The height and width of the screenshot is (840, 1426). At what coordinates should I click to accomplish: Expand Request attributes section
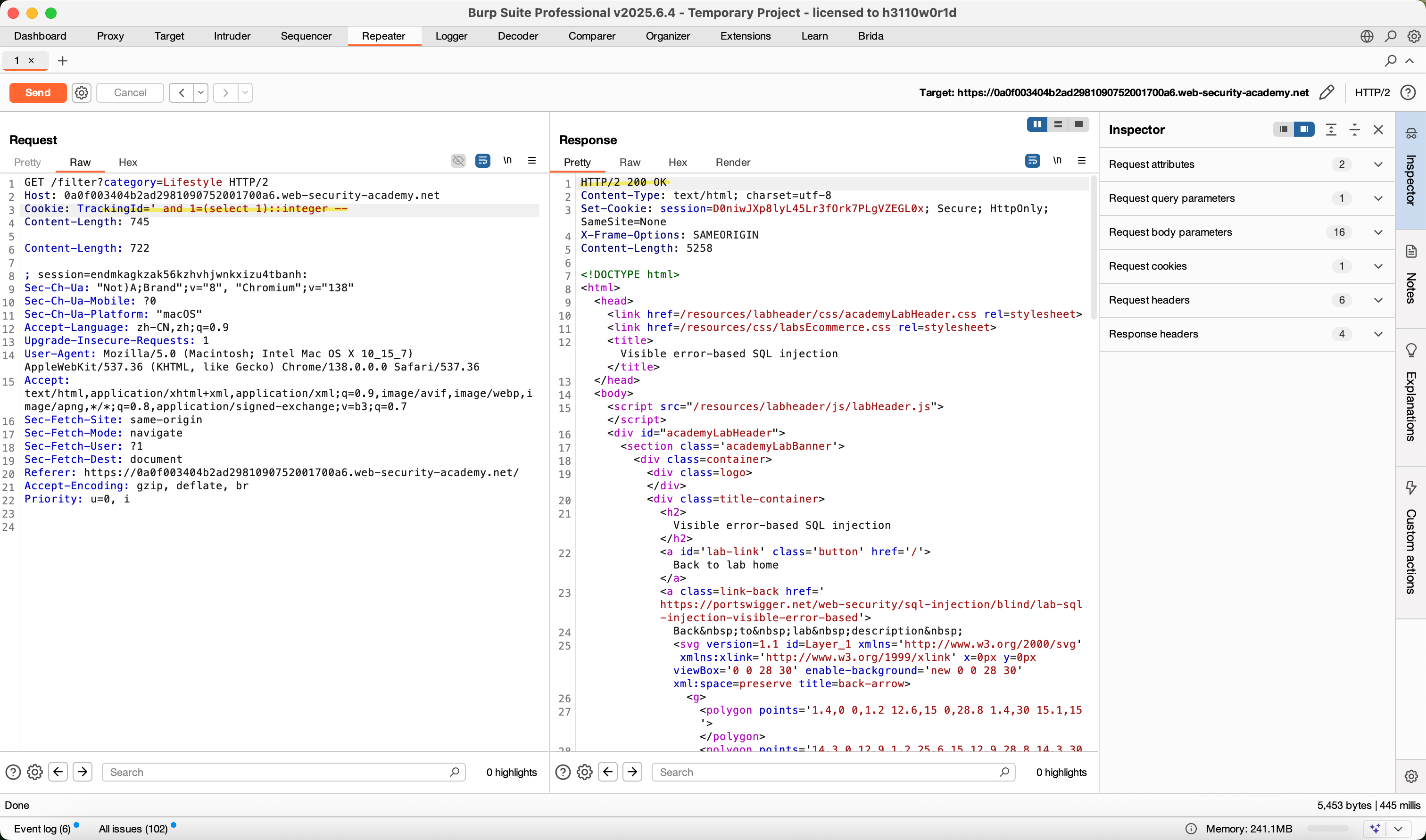[1246, 164]
